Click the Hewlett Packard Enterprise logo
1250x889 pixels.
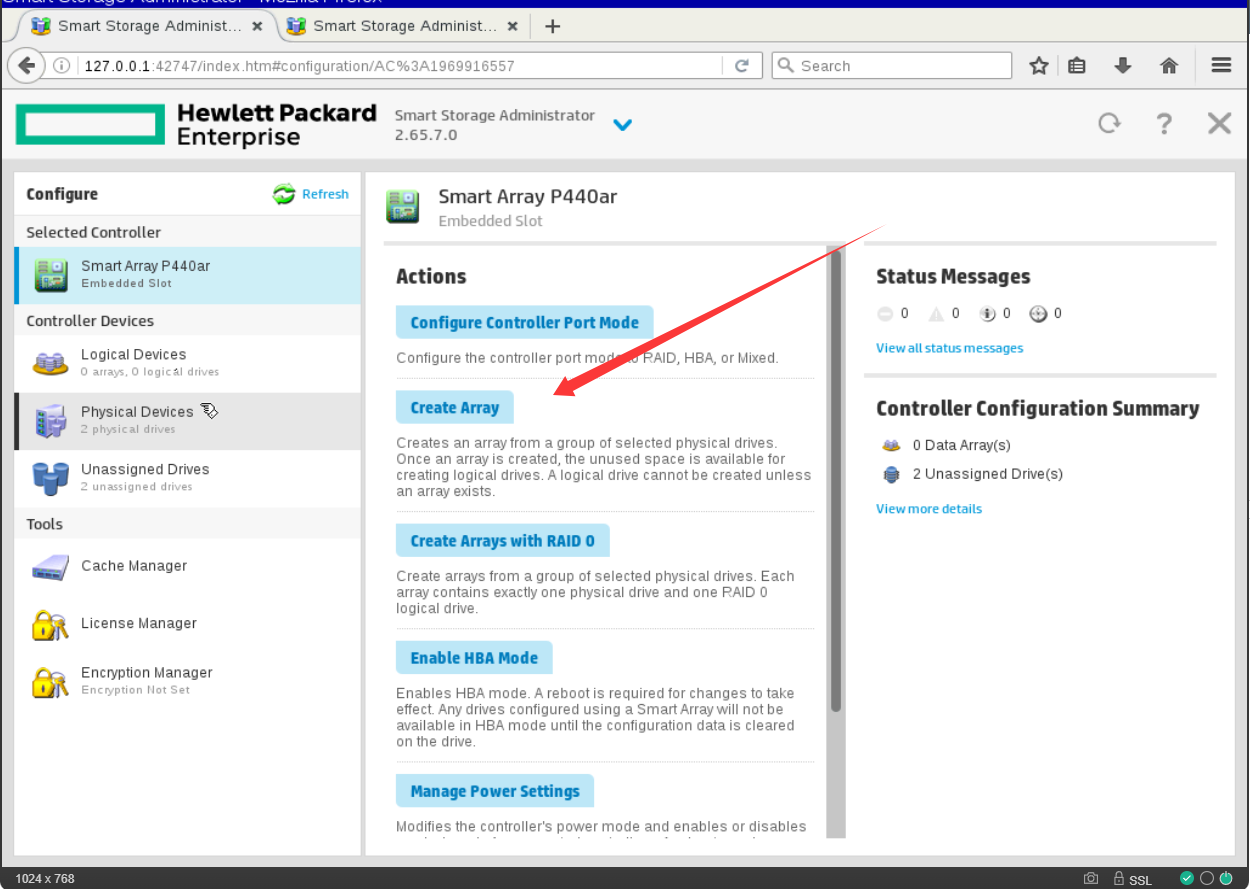pos(196,124)
